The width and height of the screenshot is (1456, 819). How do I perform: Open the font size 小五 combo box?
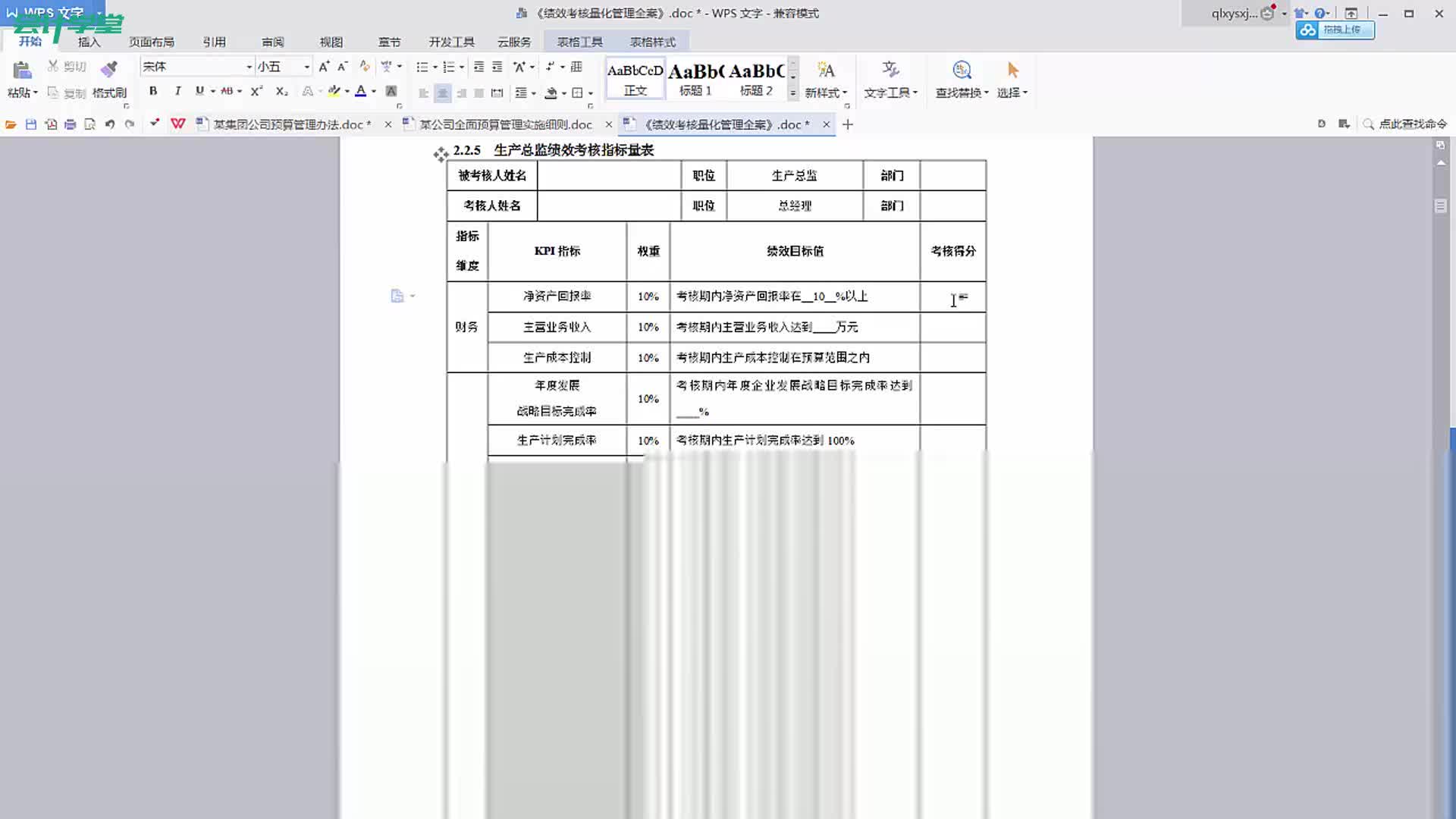pos(283,67)
